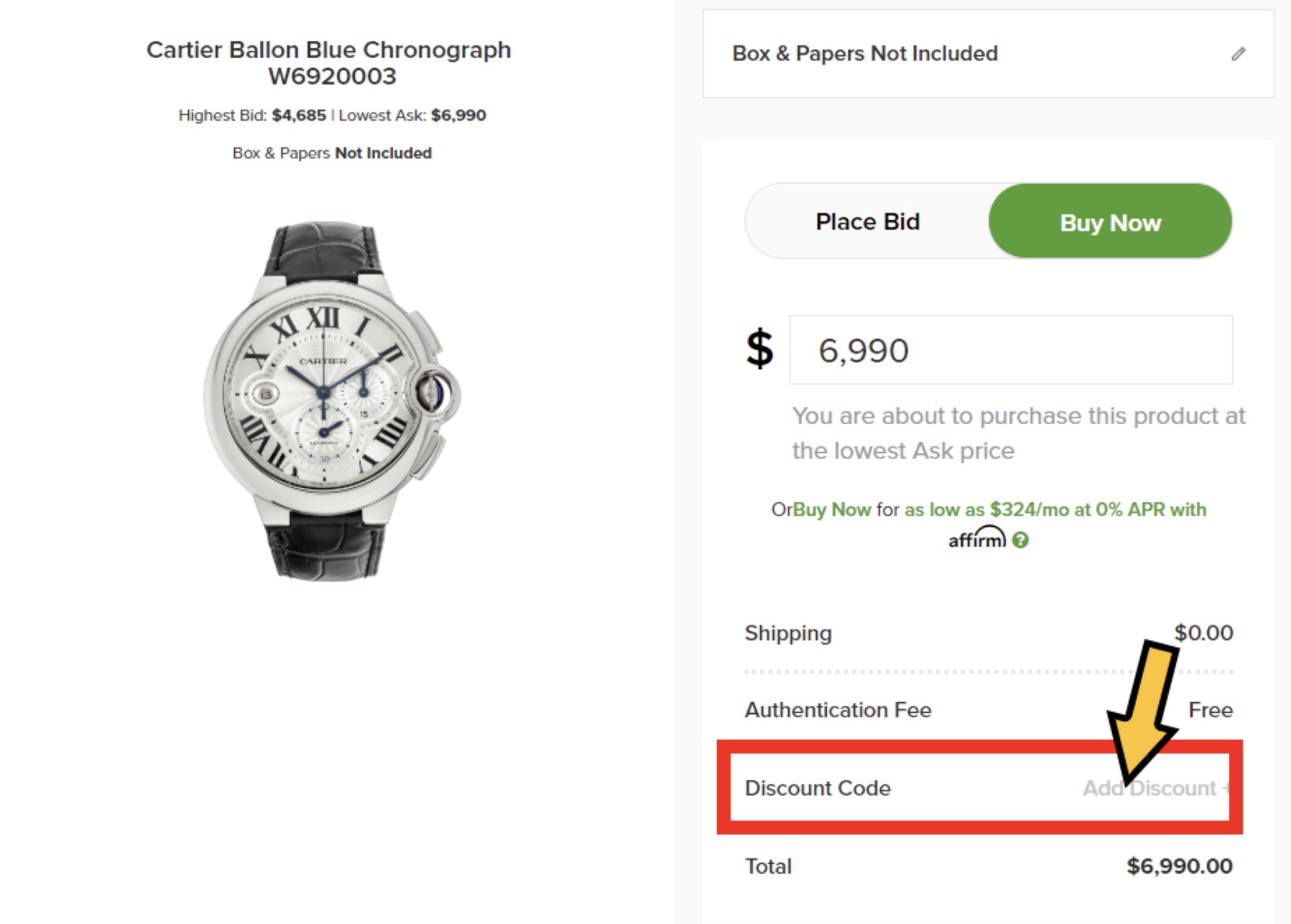Click the $0.00 shipping cost
The height and width of the screenshot is (924, 1291).
[1203, 633]
